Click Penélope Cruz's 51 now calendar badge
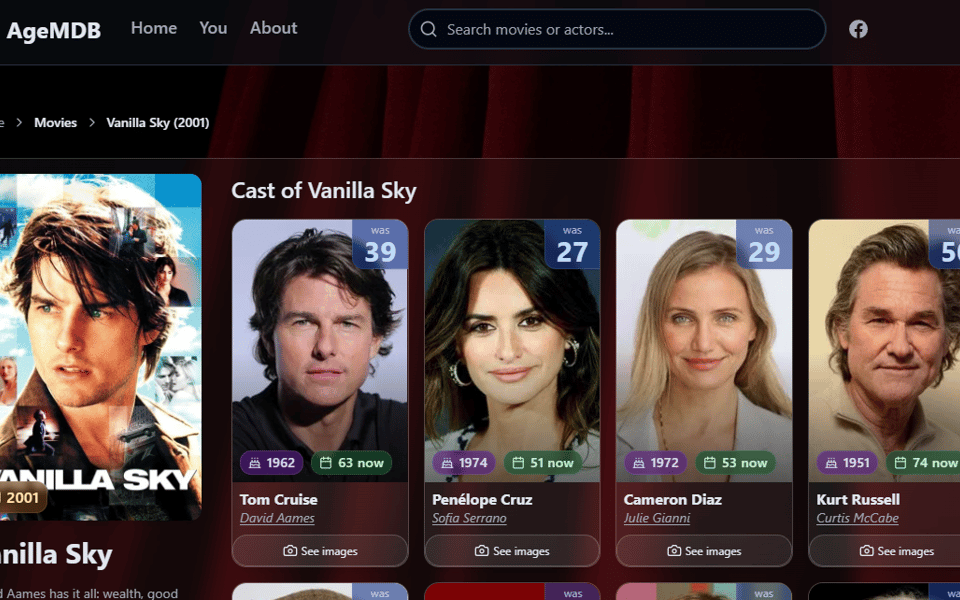This screenshot has width=960, height=600. click(x=543, y=463)
